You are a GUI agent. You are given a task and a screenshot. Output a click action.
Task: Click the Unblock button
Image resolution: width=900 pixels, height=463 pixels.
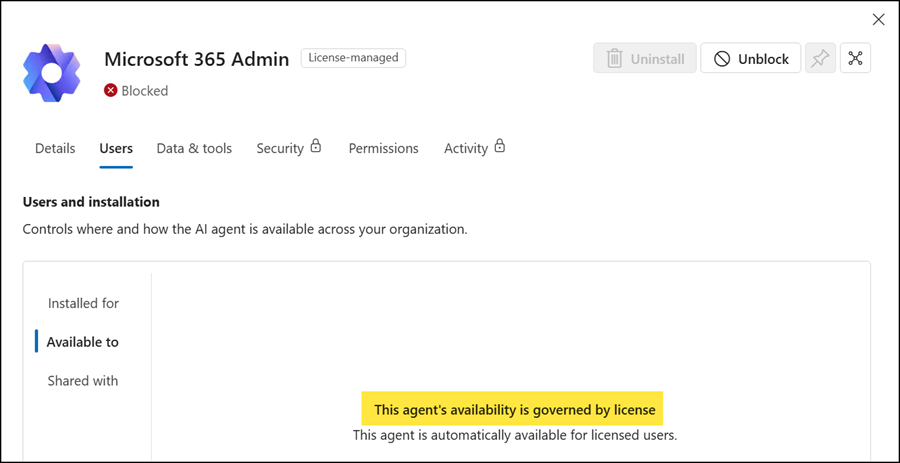750,58
